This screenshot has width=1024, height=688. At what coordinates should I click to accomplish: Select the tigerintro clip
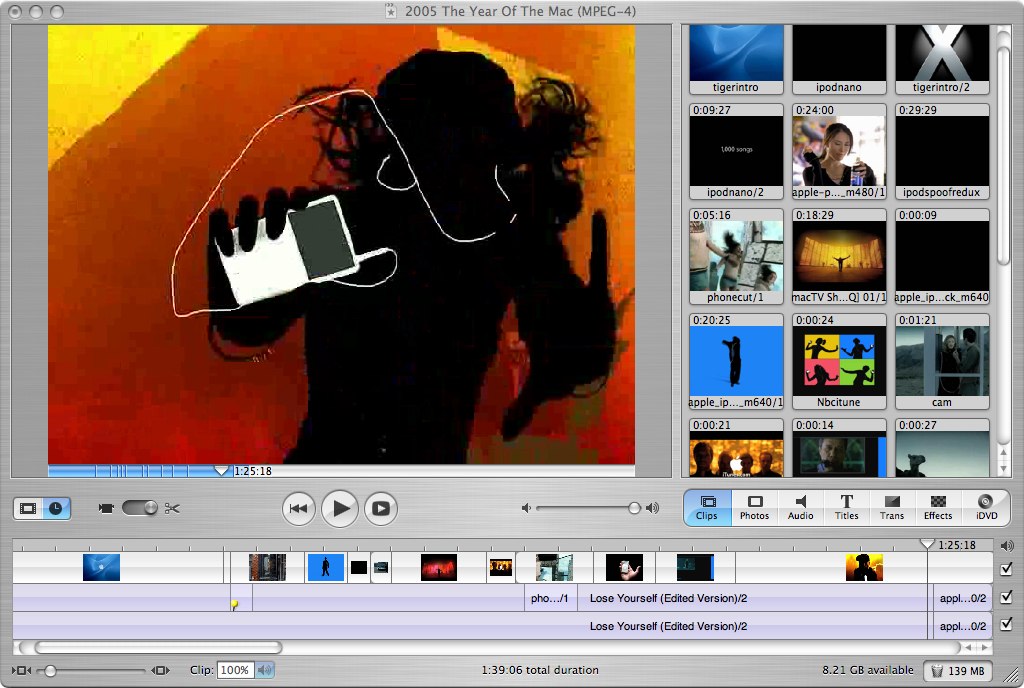(x=736, y=59)
